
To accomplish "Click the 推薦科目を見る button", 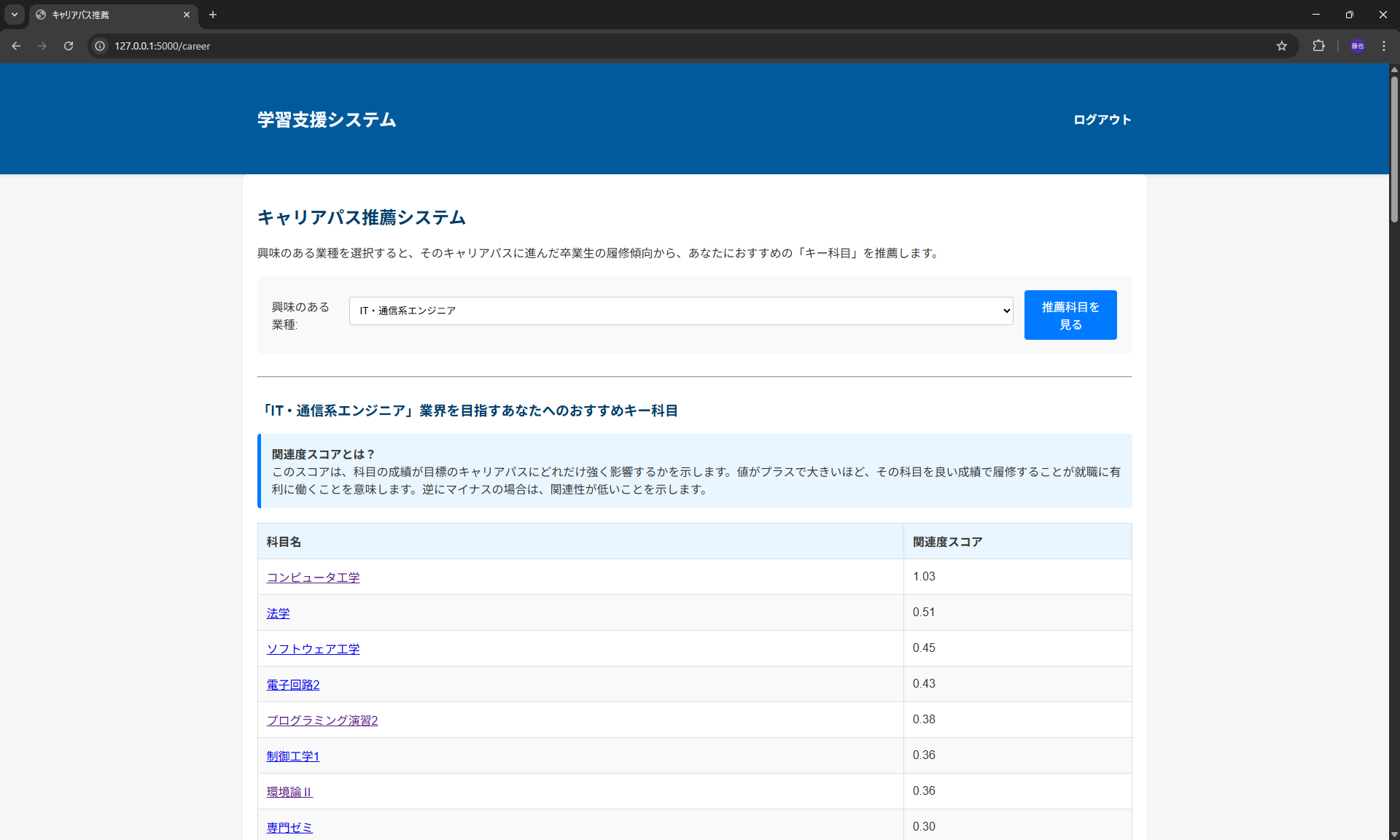I will (1070, 315).
